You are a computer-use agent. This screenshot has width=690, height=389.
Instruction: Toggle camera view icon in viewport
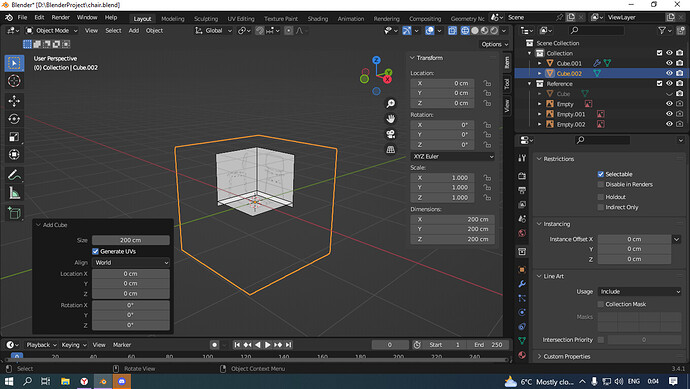pos(390,134)
